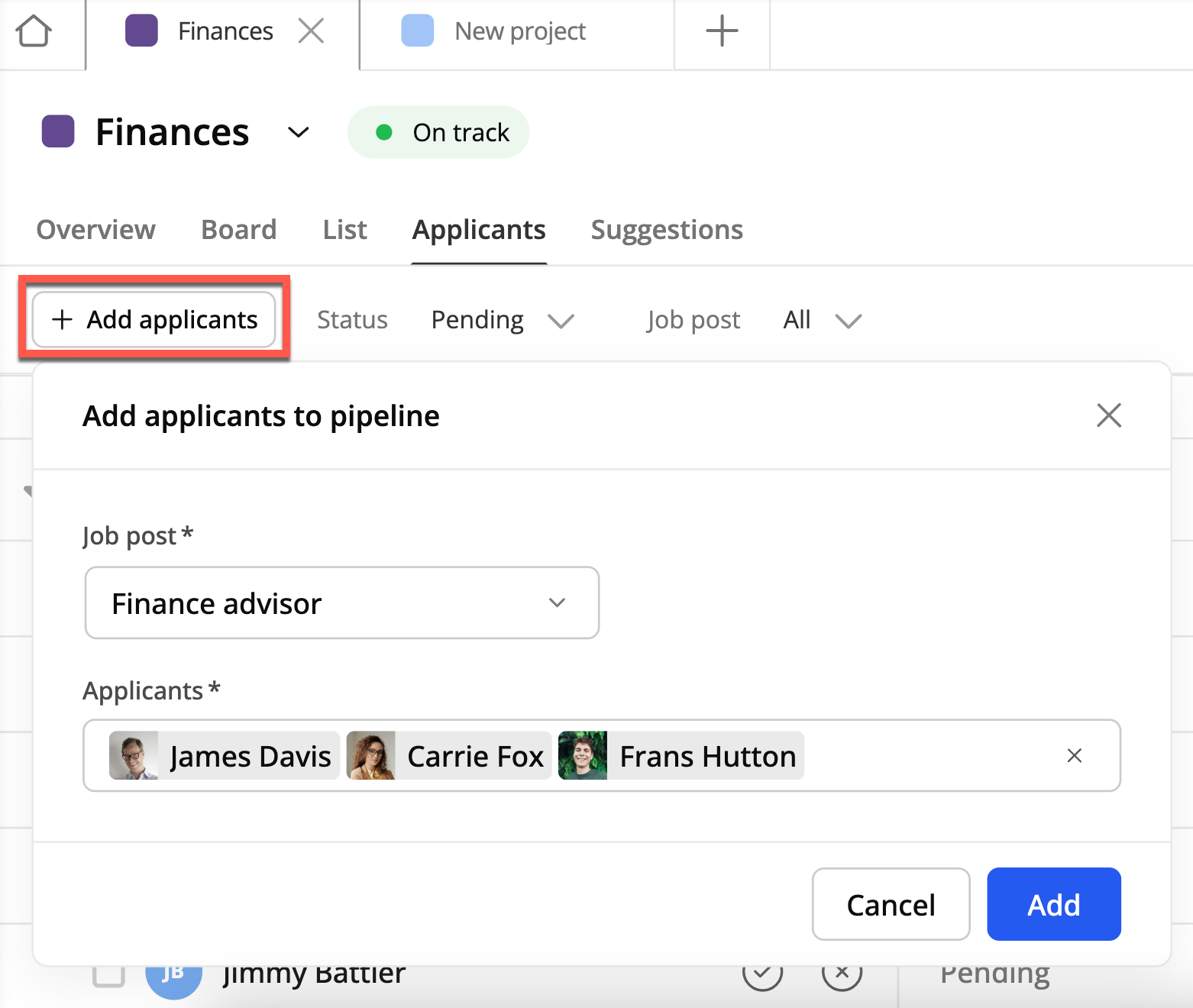Reject Jimmy Battier with the x icon
Viewport: 1193px width, 1008px height.
click(842, 974)
